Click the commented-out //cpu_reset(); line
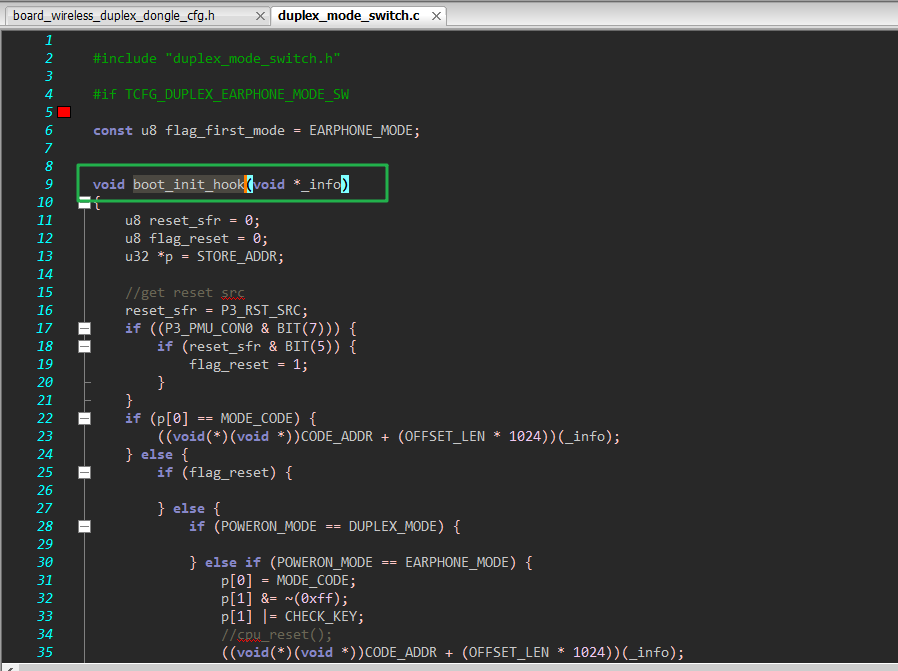This screenshot has width=898, height=671. point(277,634)
